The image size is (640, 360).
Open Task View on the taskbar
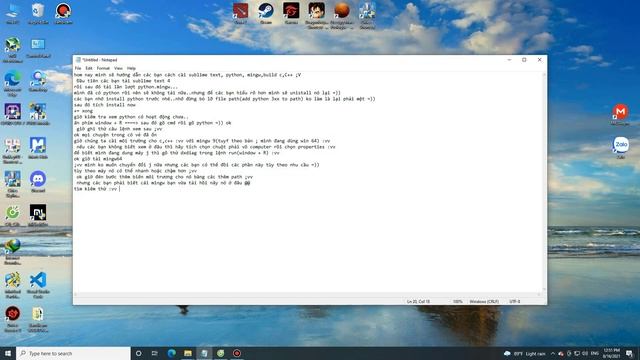point(155,353)
